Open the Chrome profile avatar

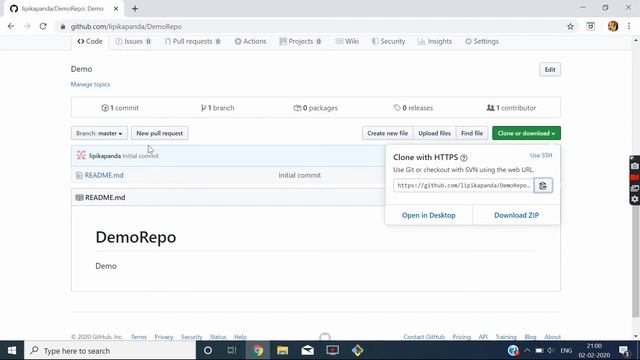(x=613, y=27)
